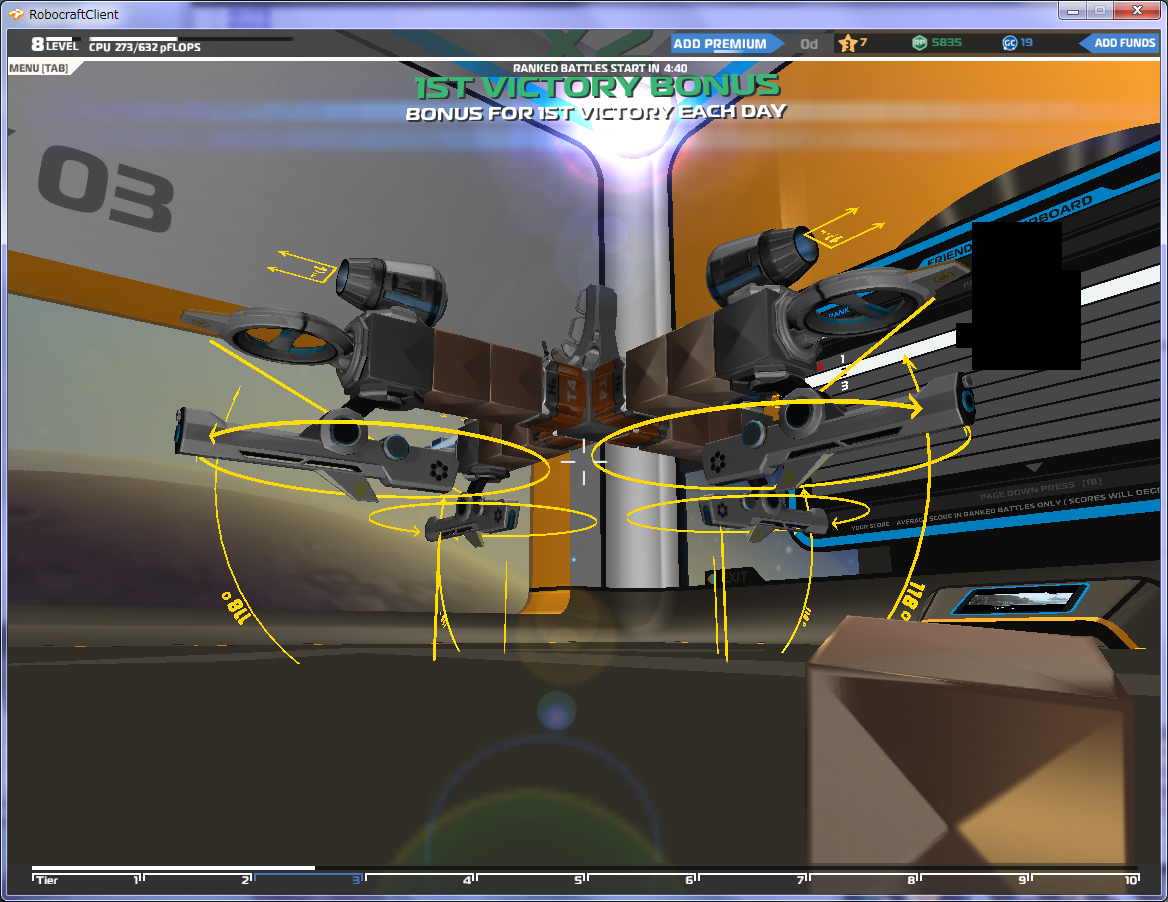Click the 0d premium days counter
Viewport: 1168px width, 902px height.
(x=809, y=44)
